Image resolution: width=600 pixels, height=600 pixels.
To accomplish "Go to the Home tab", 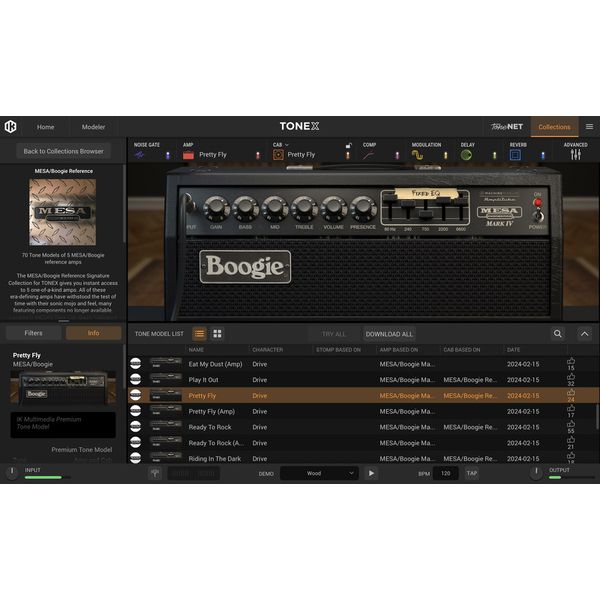I will (x=46, y=127).
